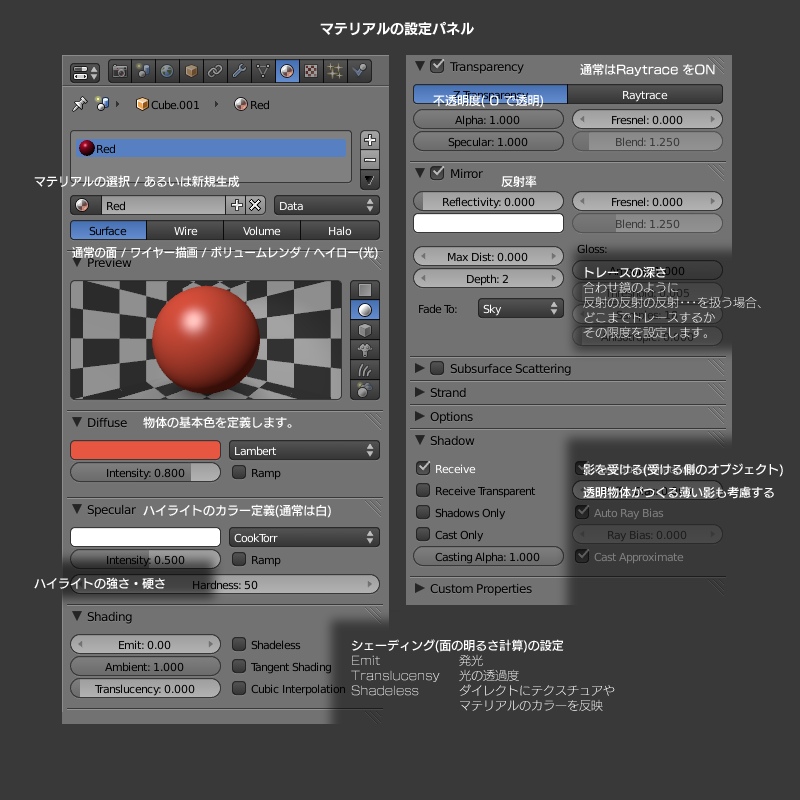Enable Shadeless shading

[x=238, y=644]
